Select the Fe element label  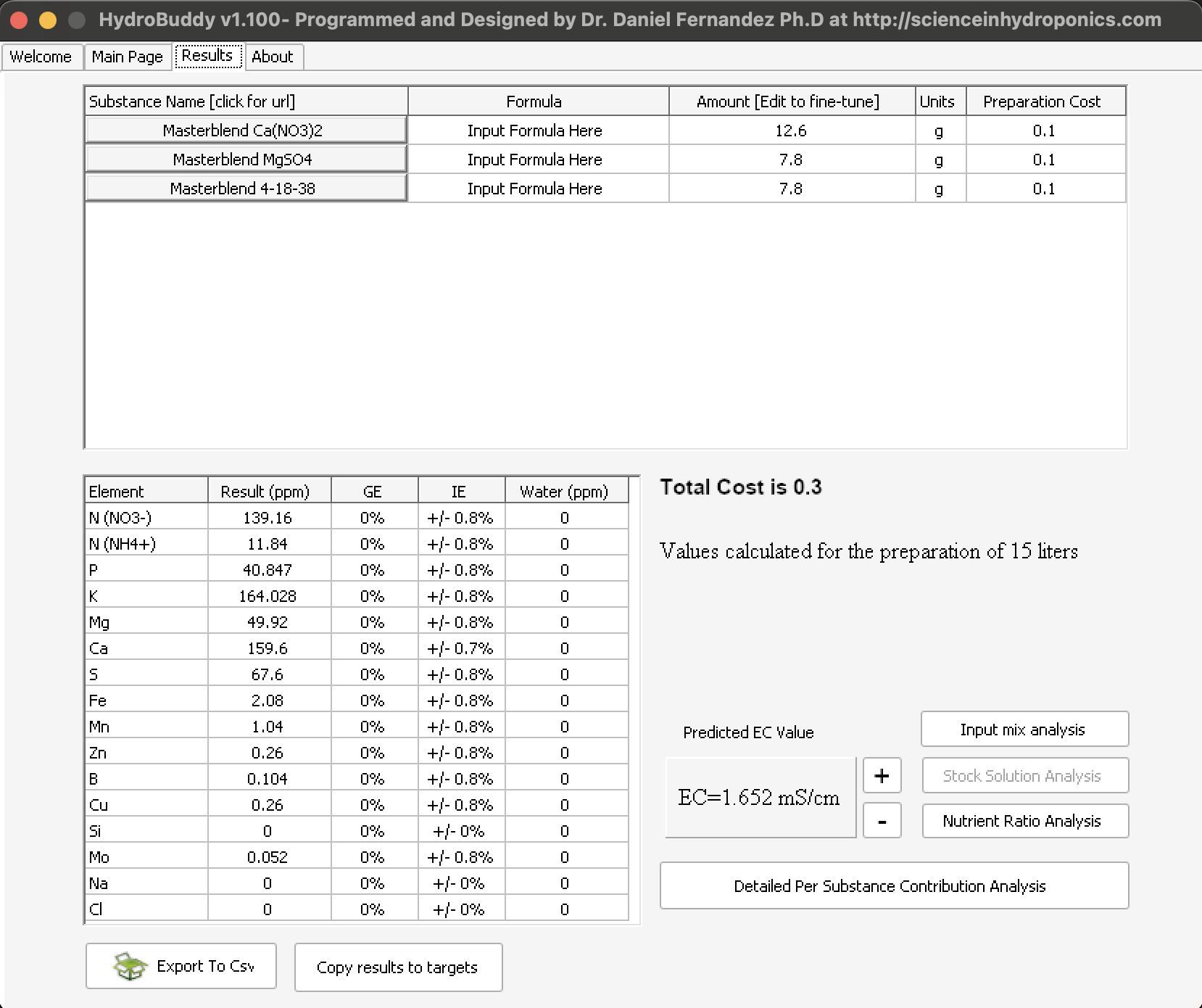(146, 701)
